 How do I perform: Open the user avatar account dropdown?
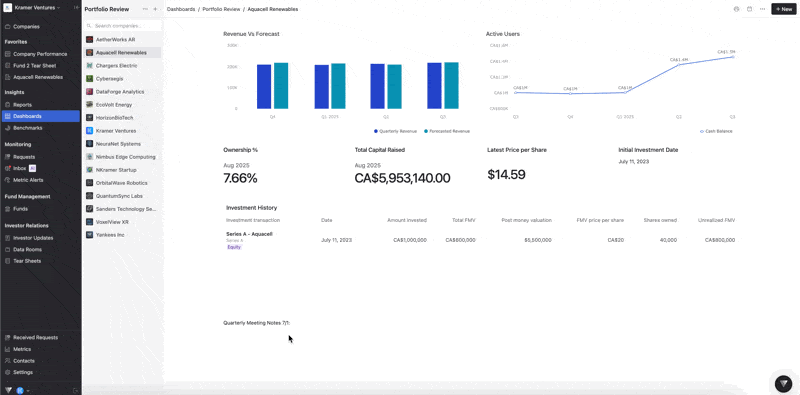pos(23,390)
